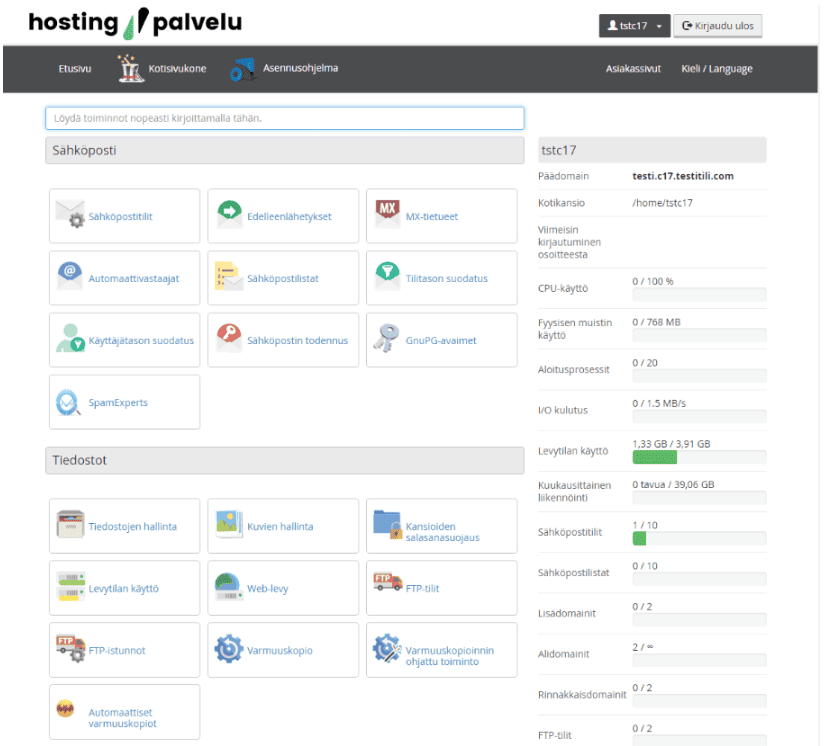Click the Kirjaudu ulos logout button
This screenshot has width=825, height=746.
coord(718,26)
